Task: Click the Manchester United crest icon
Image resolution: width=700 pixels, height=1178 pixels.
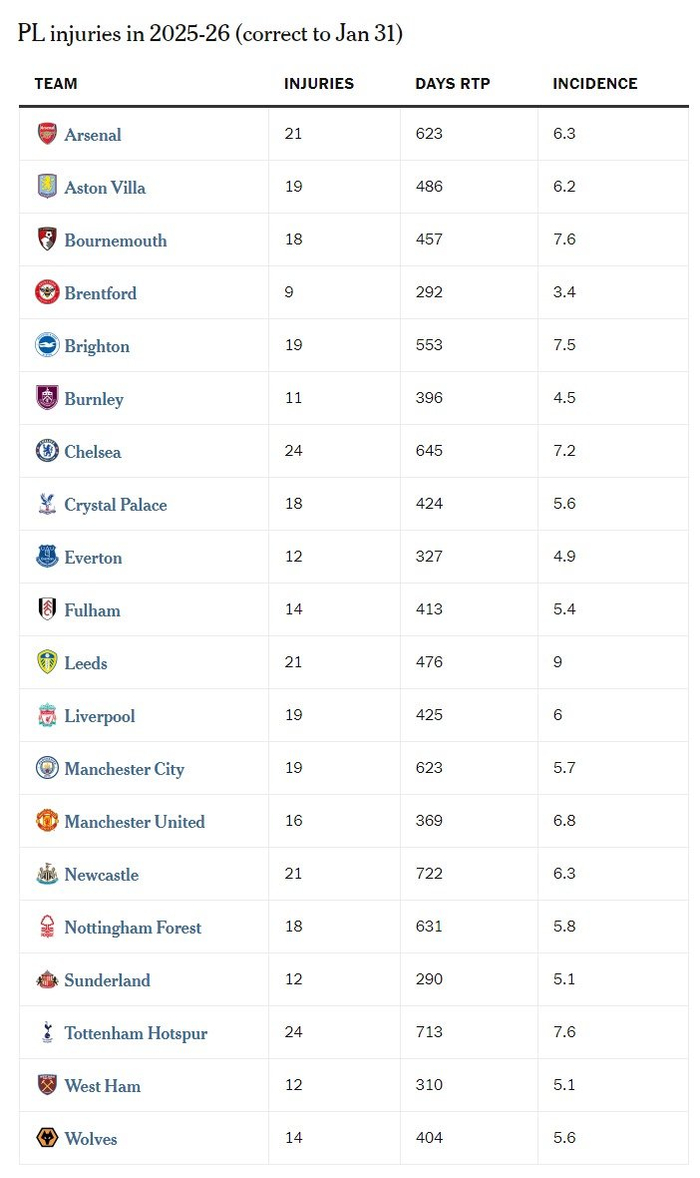Action: pyautogui.click(x=47, y=822)
